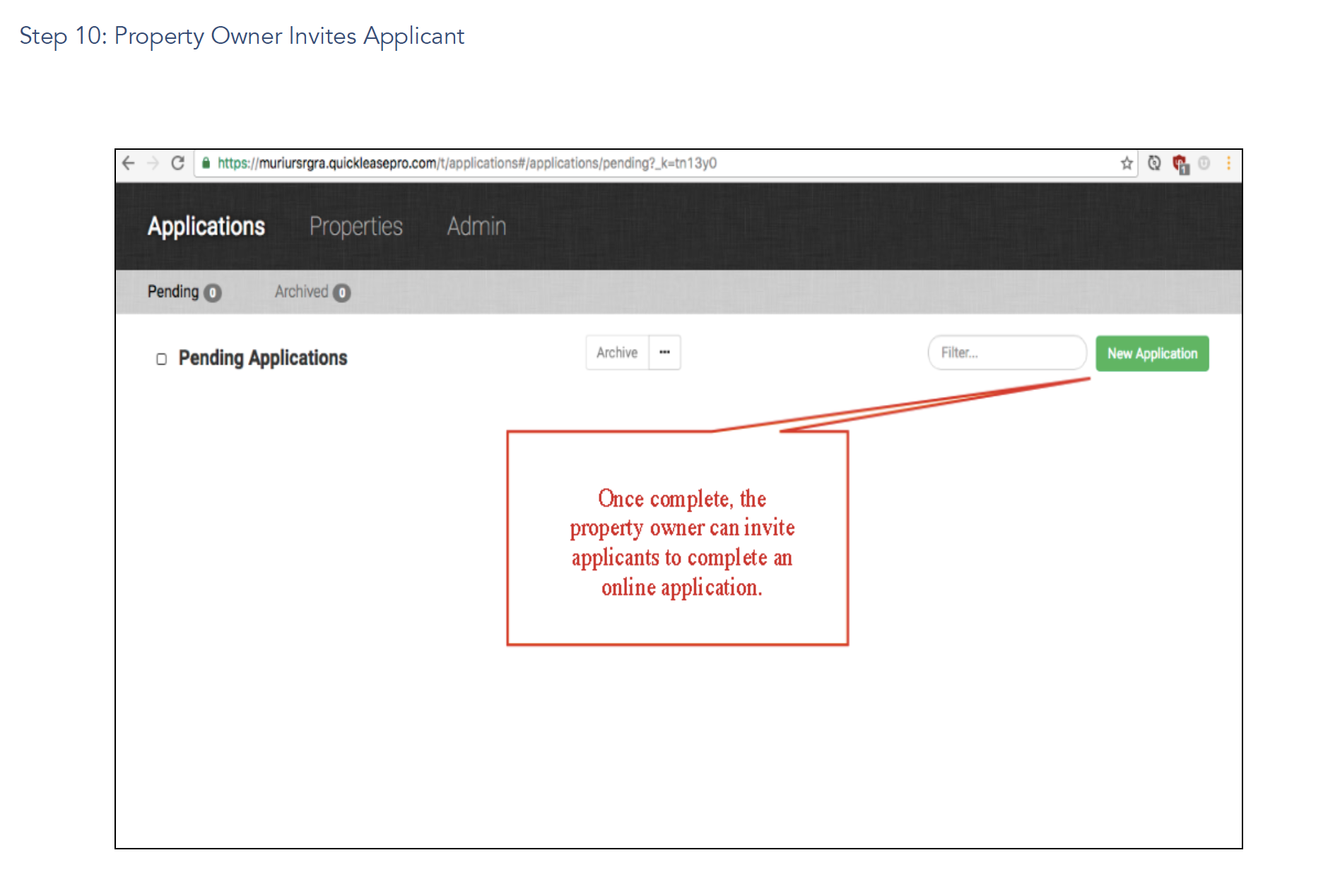The image size is (1340, 896).
Task: Bookmark page with the star icon
Action: (1127, 163)
